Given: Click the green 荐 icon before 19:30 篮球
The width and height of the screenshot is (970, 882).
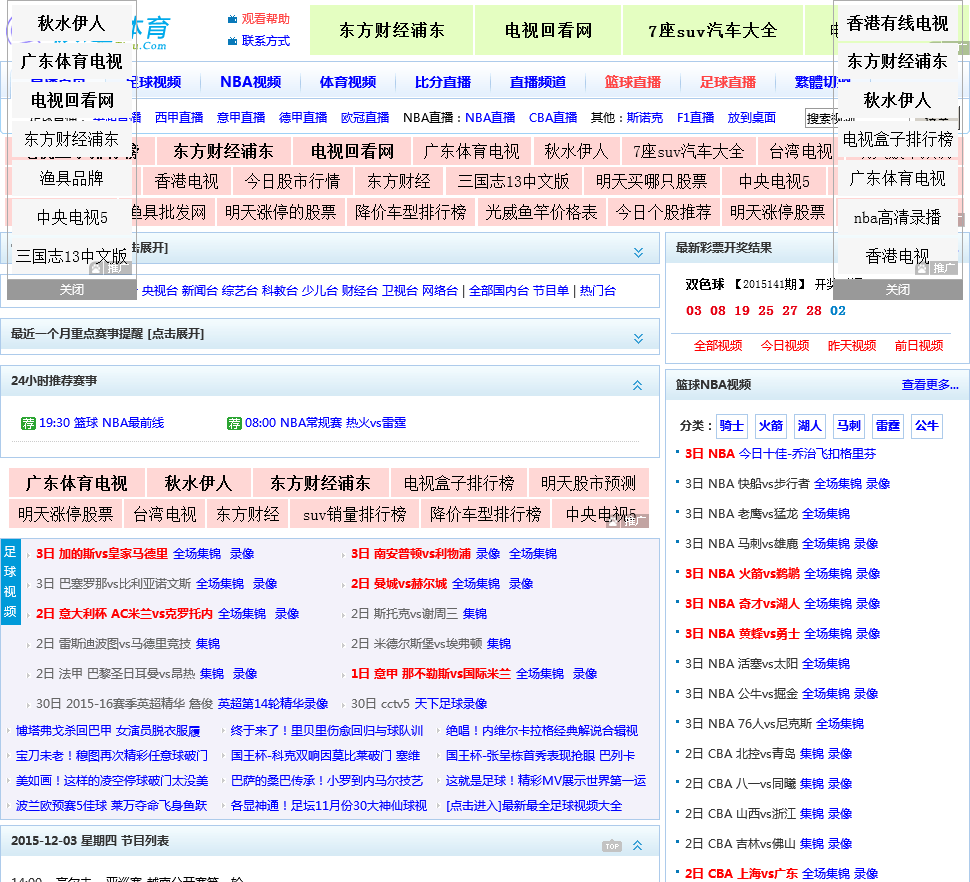Looking at the screenshot, I should [28, 423].
